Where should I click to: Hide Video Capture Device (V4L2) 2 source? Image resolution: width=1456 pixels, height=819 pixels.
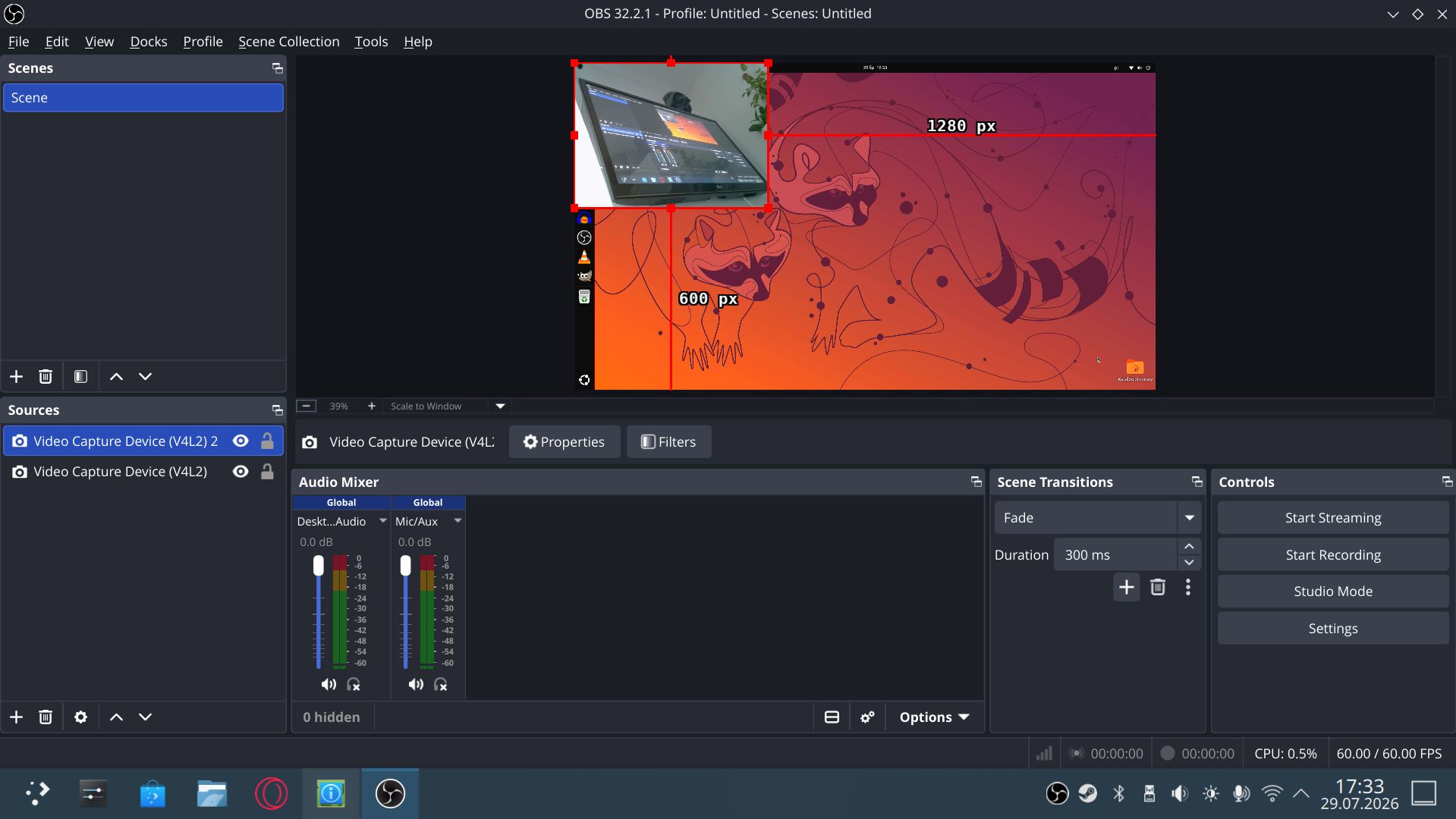click(241, 441)
